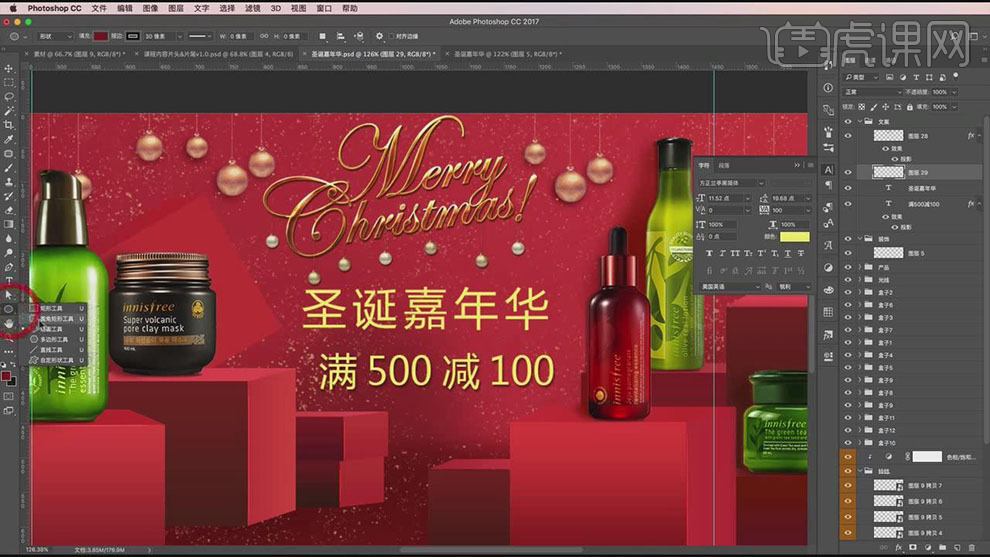This screenshot has height=557, width=990.
Task: Click the foreground color swatch
Action: [6, 376]
